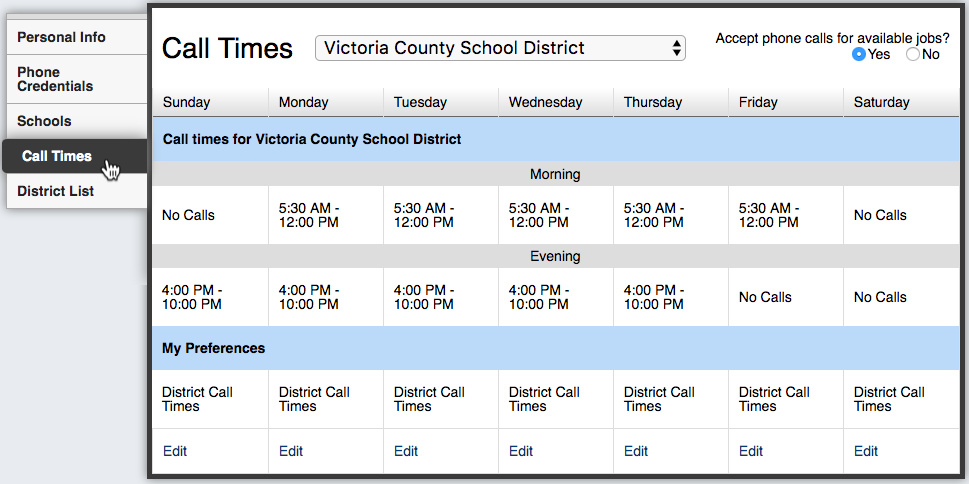The height and width of the screenshot is (484, 969).
Task: Edit Friday call time preferences
Action: 751,451
